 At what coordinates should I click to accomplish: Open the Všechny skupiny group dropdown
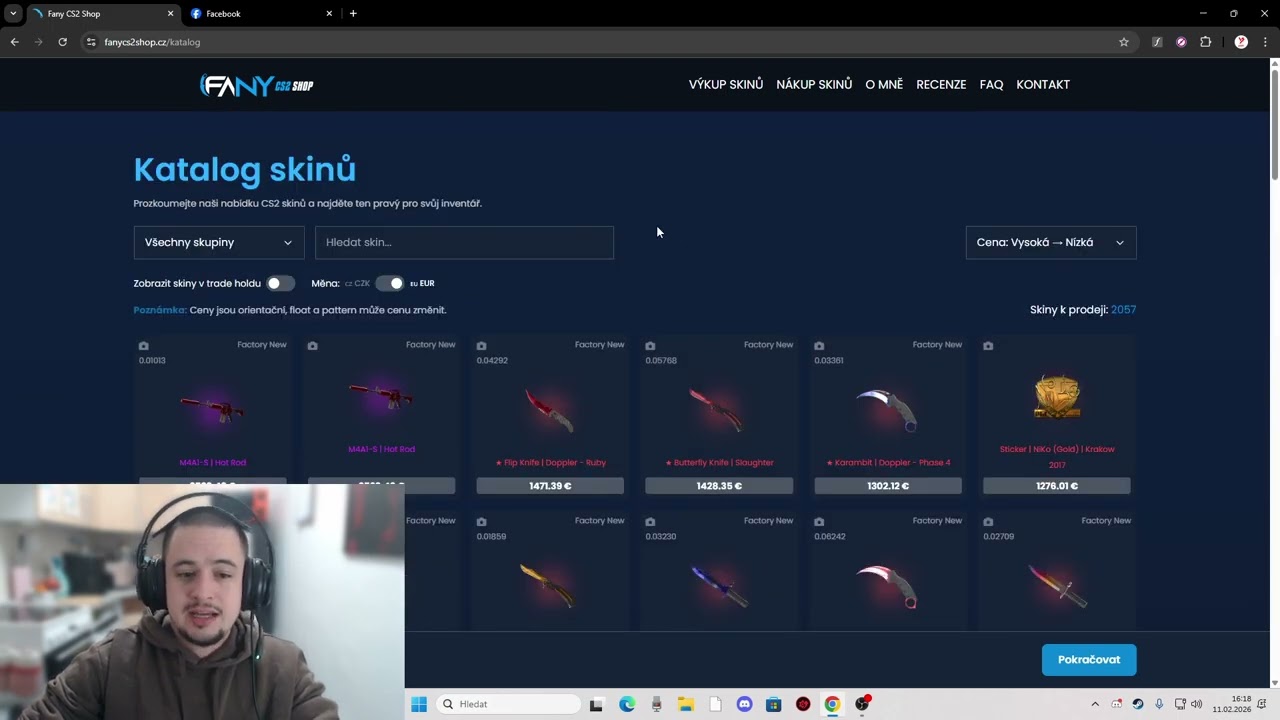point(219,242)
